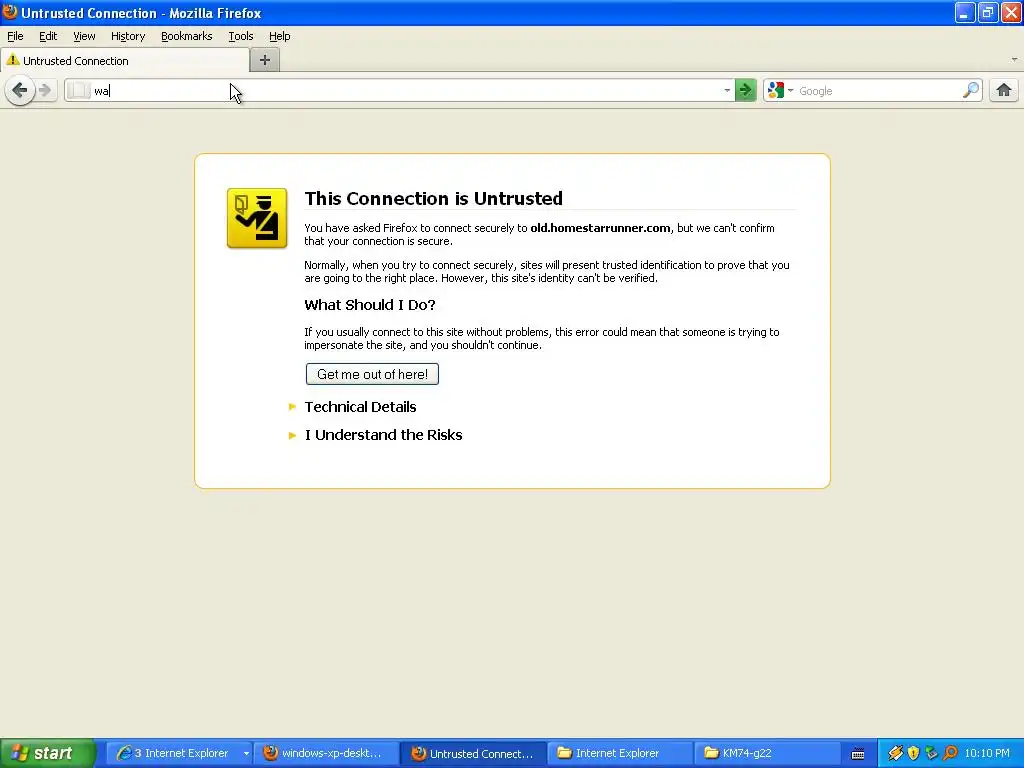Click Get me out of here! button
The image size is (1024, 768).
click(x=372, y=374)
